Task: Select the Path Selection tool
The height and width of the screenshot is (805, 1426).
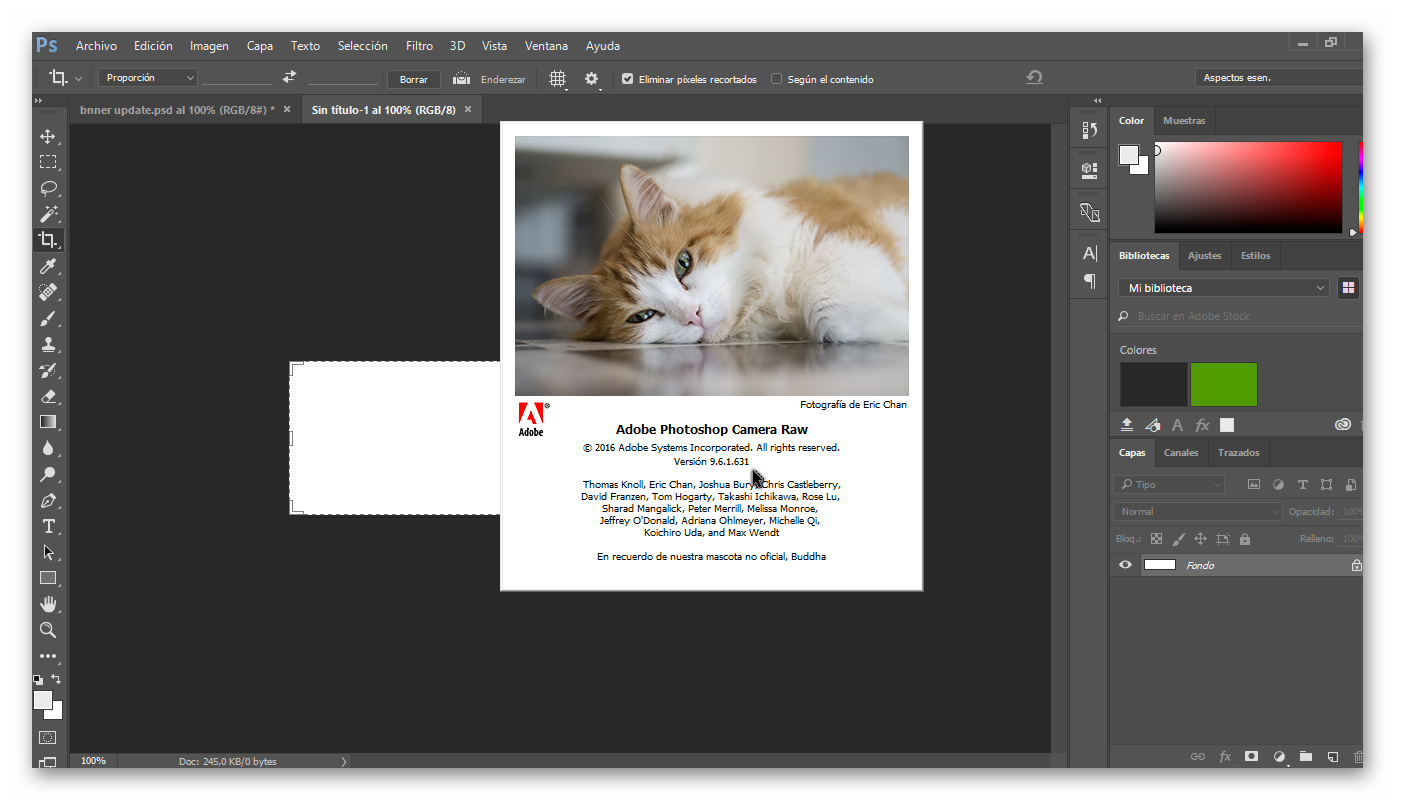Action: pos(48,552)
